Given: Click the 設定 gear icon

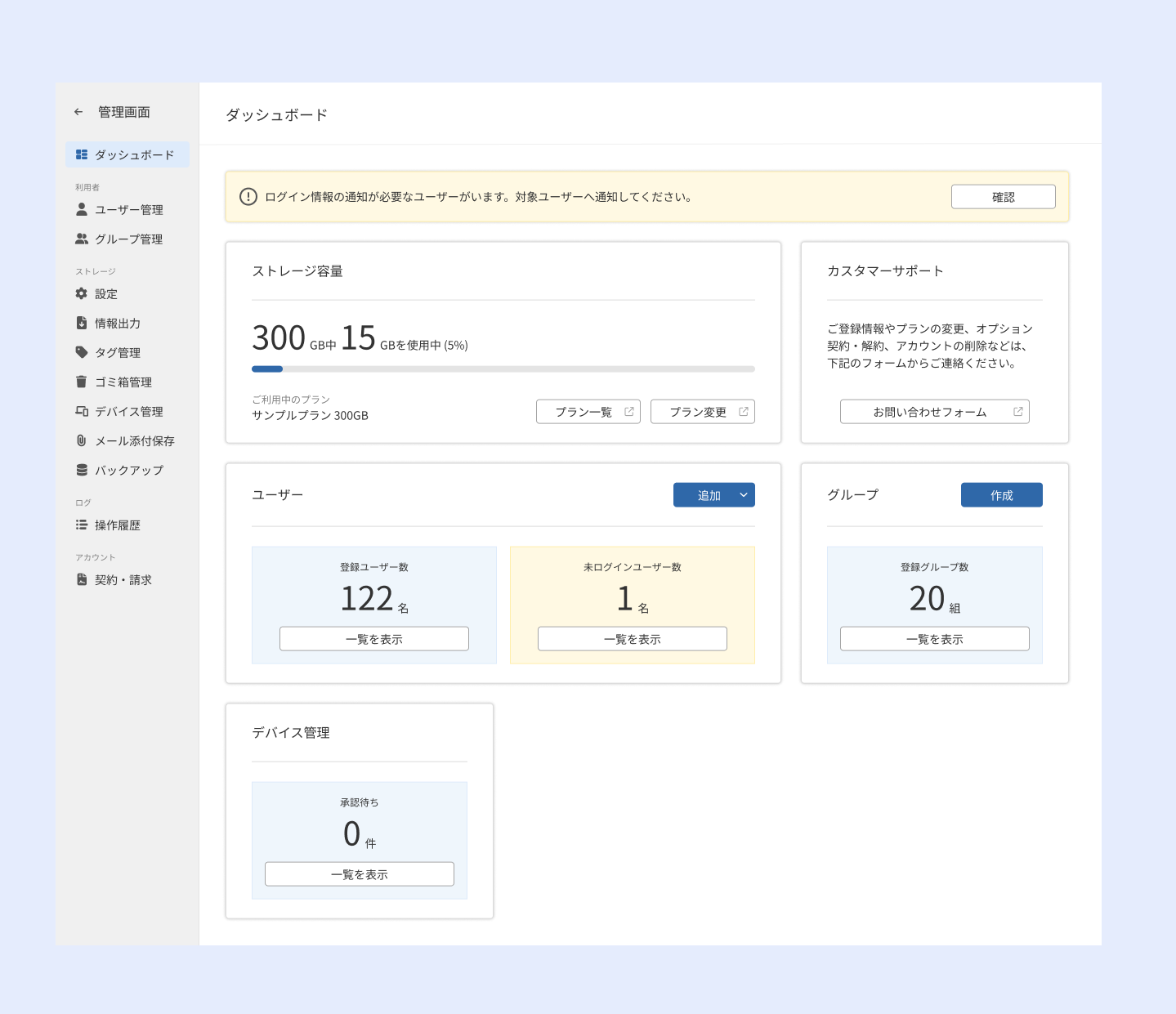Looking at the screenshot, I should point(82,293).
